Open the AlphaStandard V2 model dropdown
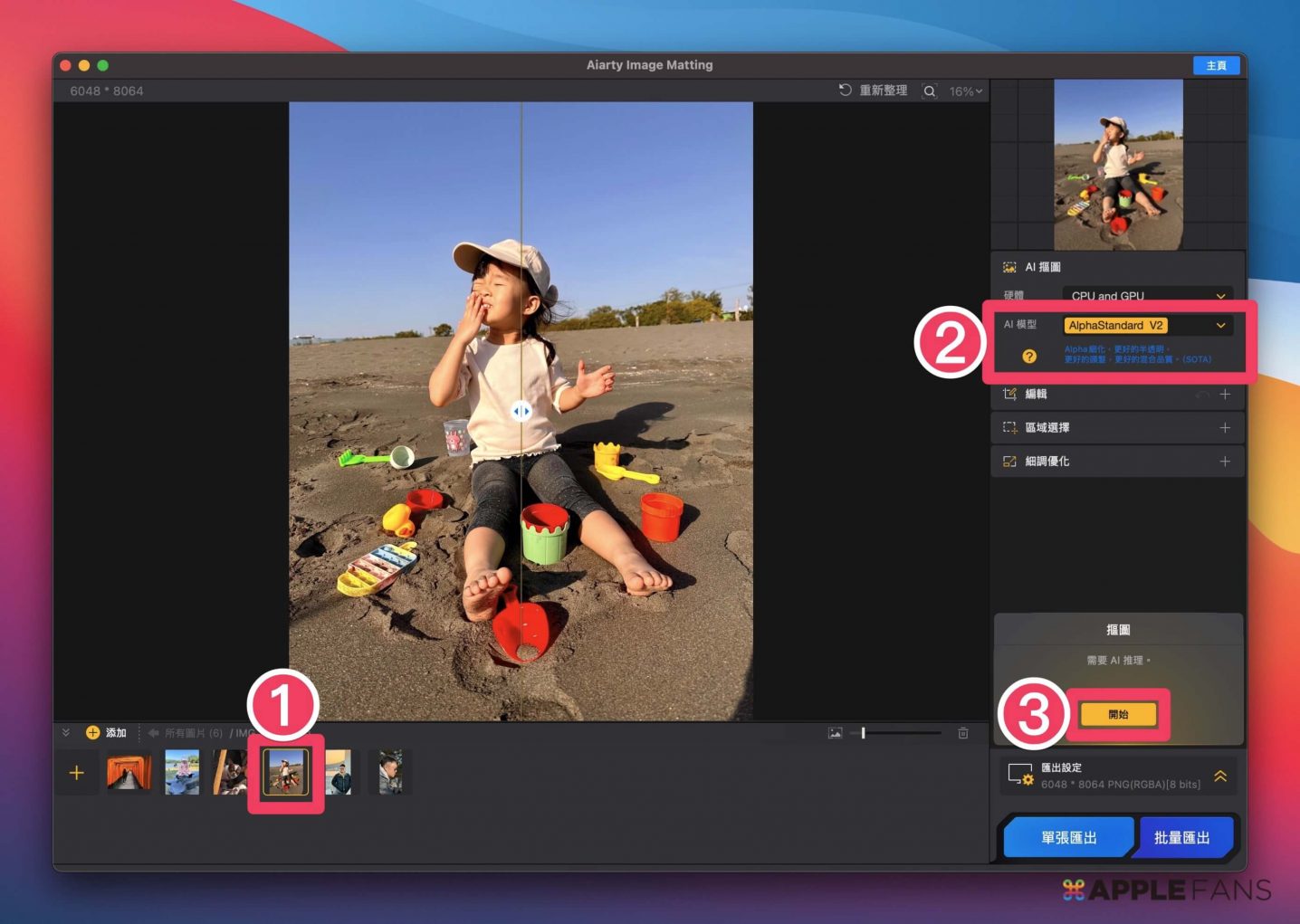1300x924 pixels. tap(1146, 326)
